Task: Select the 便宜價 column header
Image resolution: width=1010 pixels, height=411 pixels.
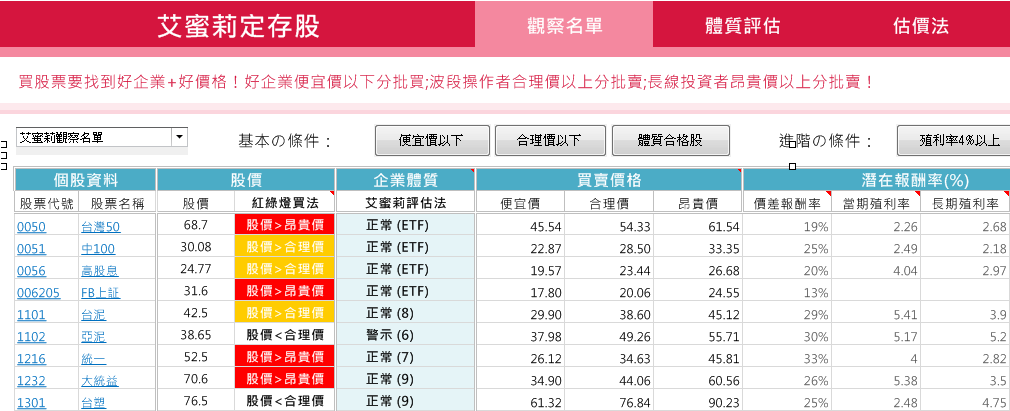Action: click(520, 203)
